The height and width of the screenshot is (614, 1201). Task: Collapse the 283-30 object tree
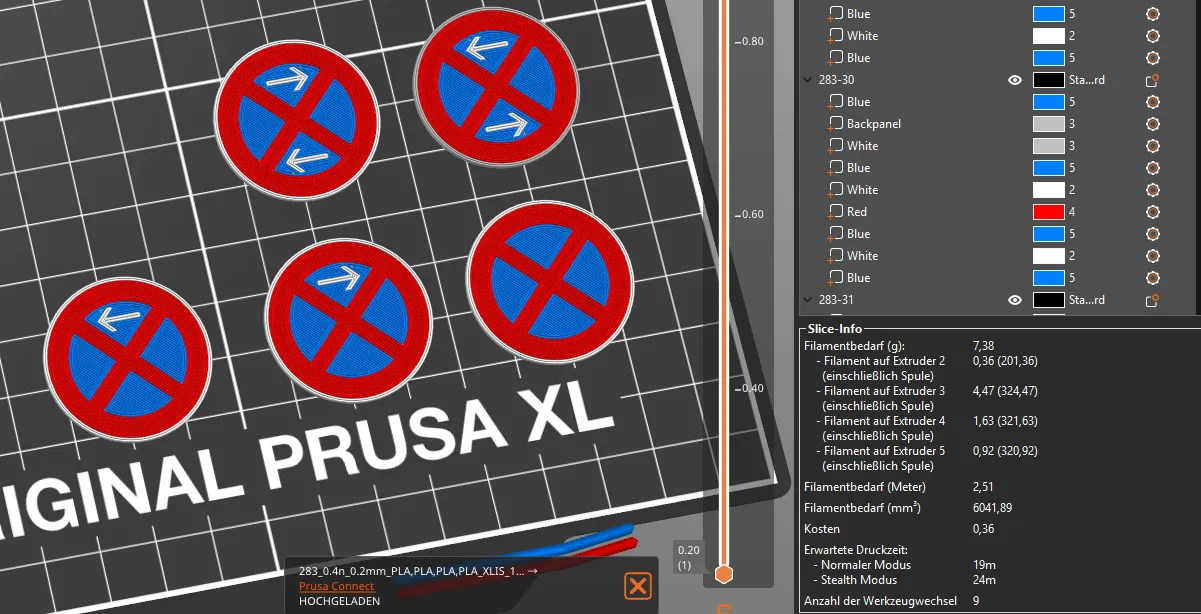808,80
